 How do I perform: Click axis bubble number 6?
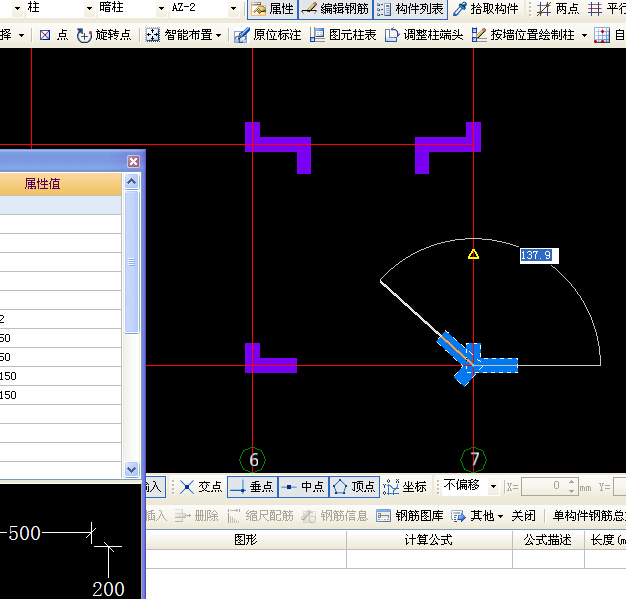253,460
